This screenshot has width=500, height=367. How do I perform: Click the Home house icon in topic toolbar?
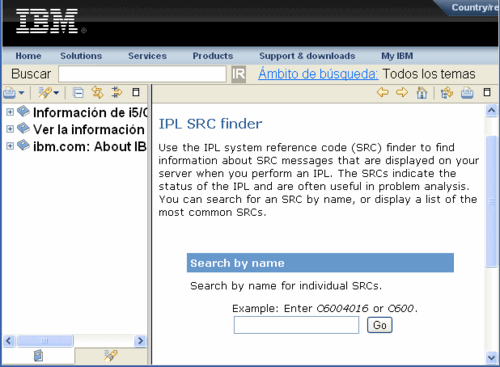[x=422, y=93]
